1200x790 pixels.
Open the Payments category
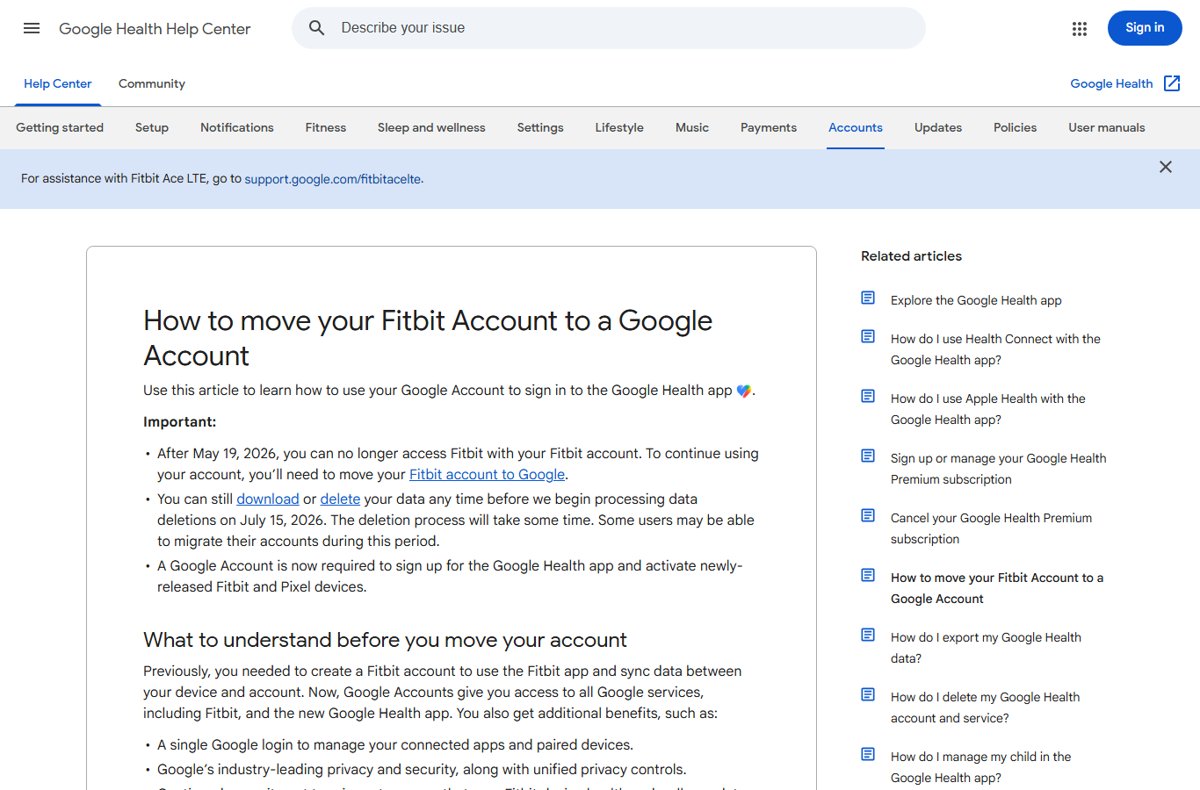pyautogui.click(x=769, y=128)
